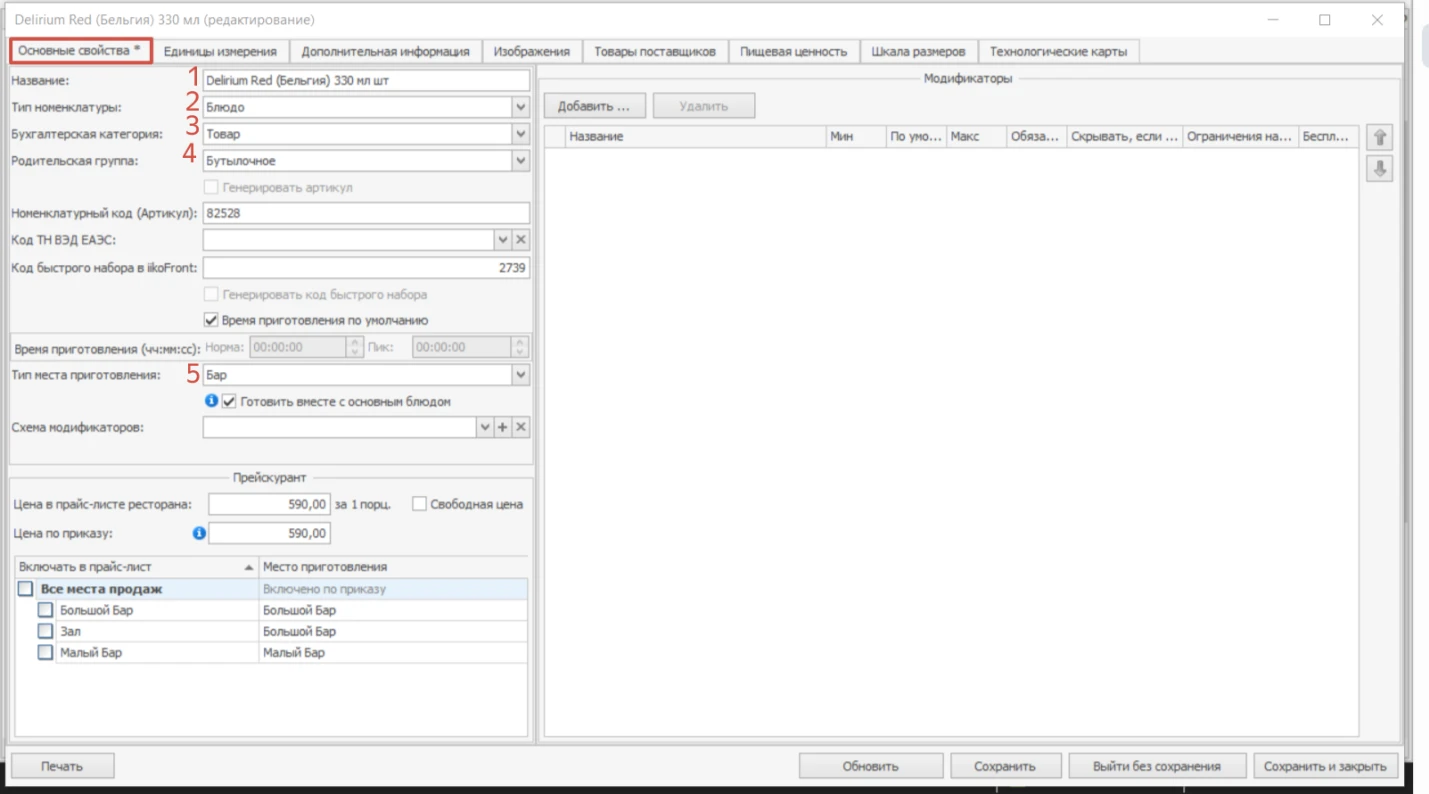
Task: Switch to the Изображения tab
Action: pos(532,51)
